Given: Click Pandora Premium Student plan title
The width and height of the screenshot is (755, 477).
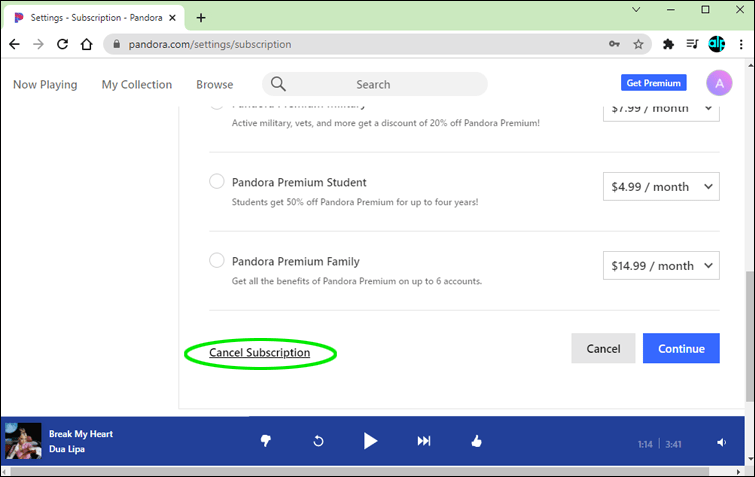Looking at the screenshot, I should 299,182.
